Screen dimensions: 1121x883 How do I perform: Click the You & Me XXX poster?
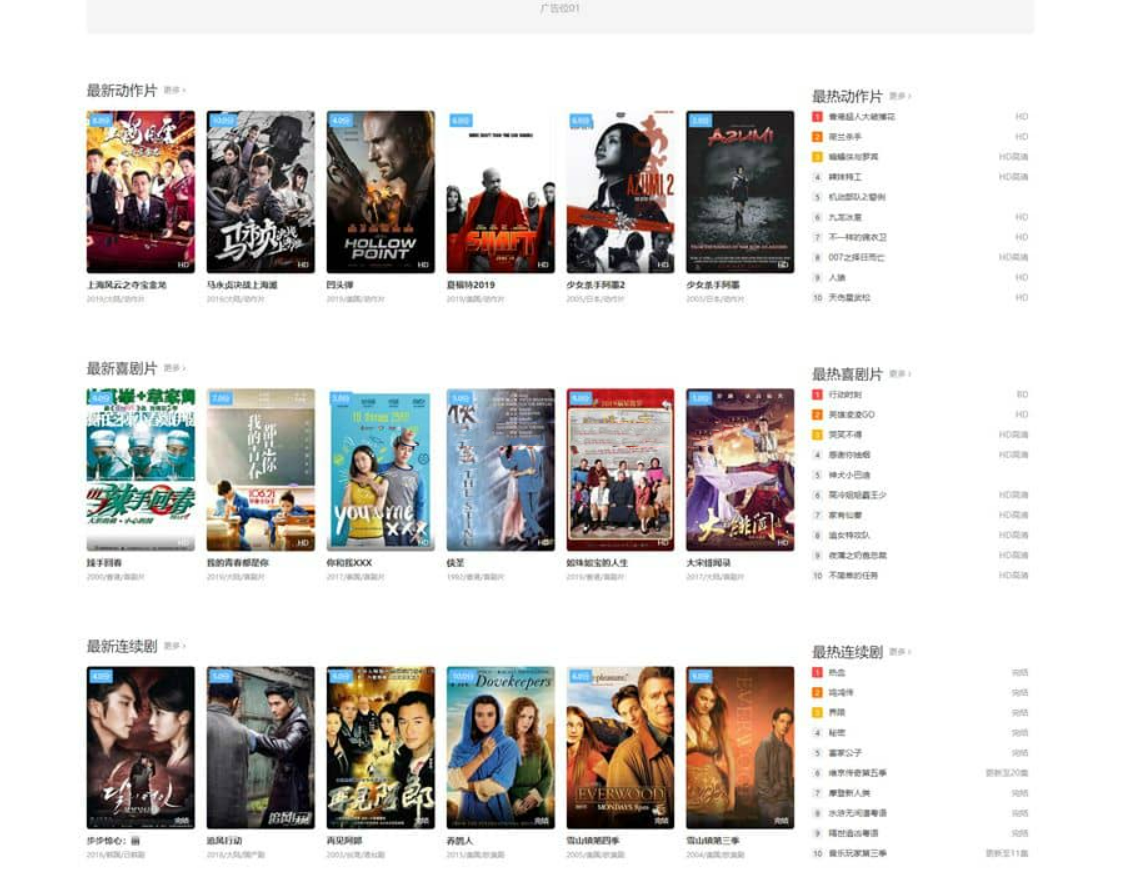pos(380,470)
